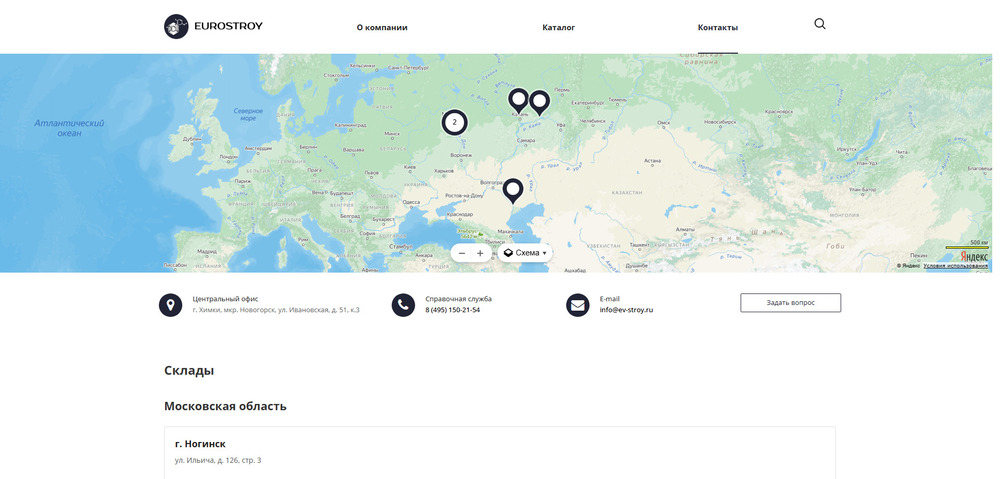Select the г. Ногинск warehouse card

[x=499, y=451]
